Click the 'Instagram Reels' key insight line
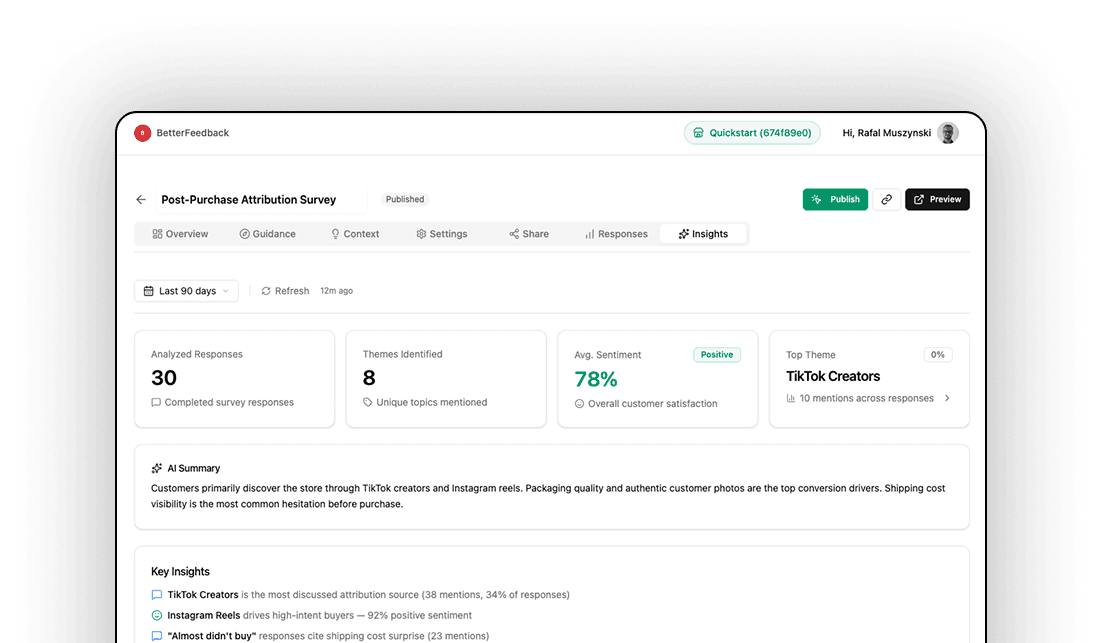This screenshot has width=1102, height=643. [319, 616]
